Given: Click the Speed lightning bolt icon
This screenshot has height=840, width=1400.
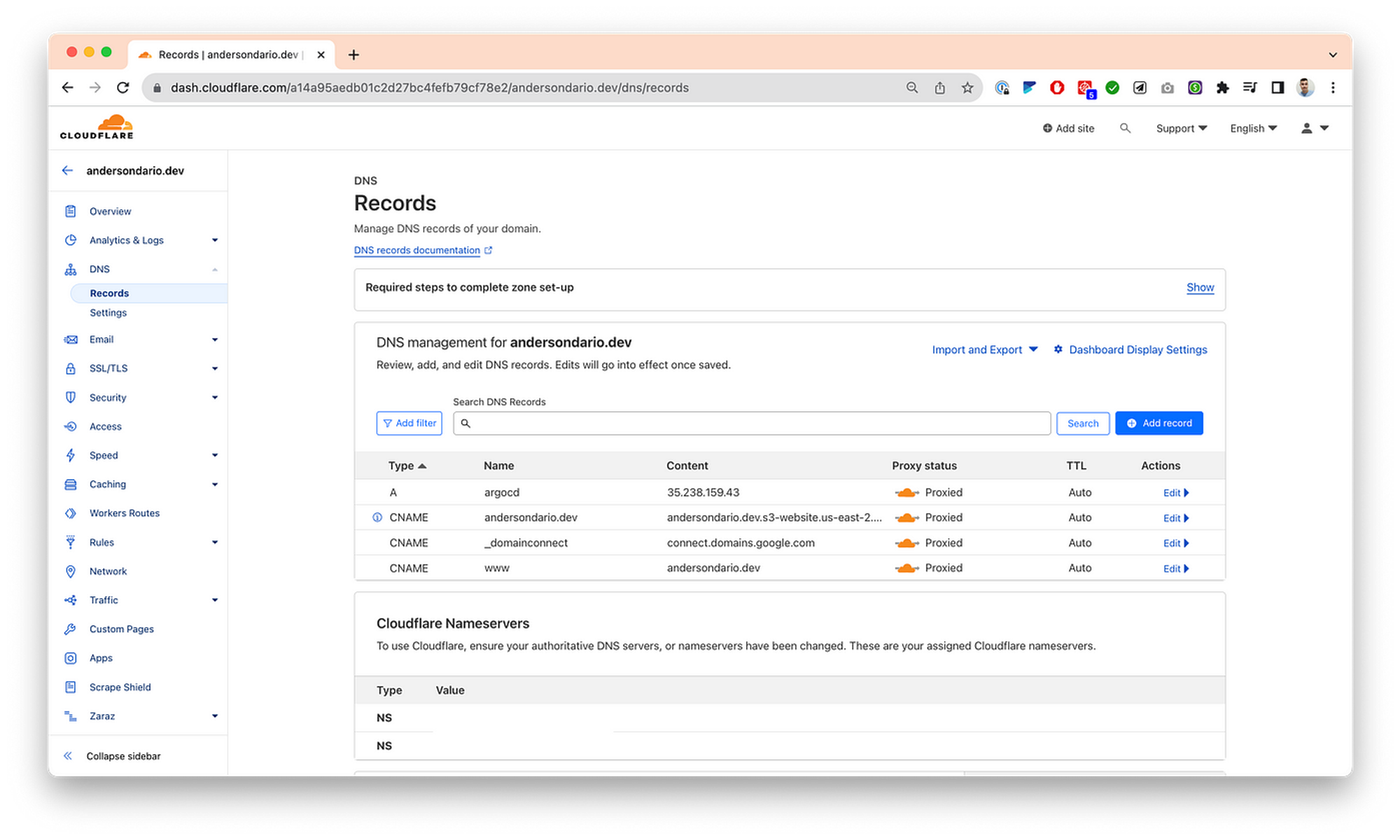Looking at the screenshot, I should pos(71,455).
